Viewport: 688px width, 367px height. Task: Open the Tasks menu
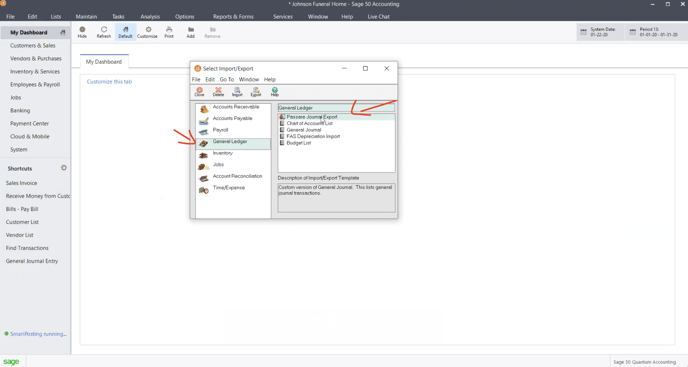(118, 17)
